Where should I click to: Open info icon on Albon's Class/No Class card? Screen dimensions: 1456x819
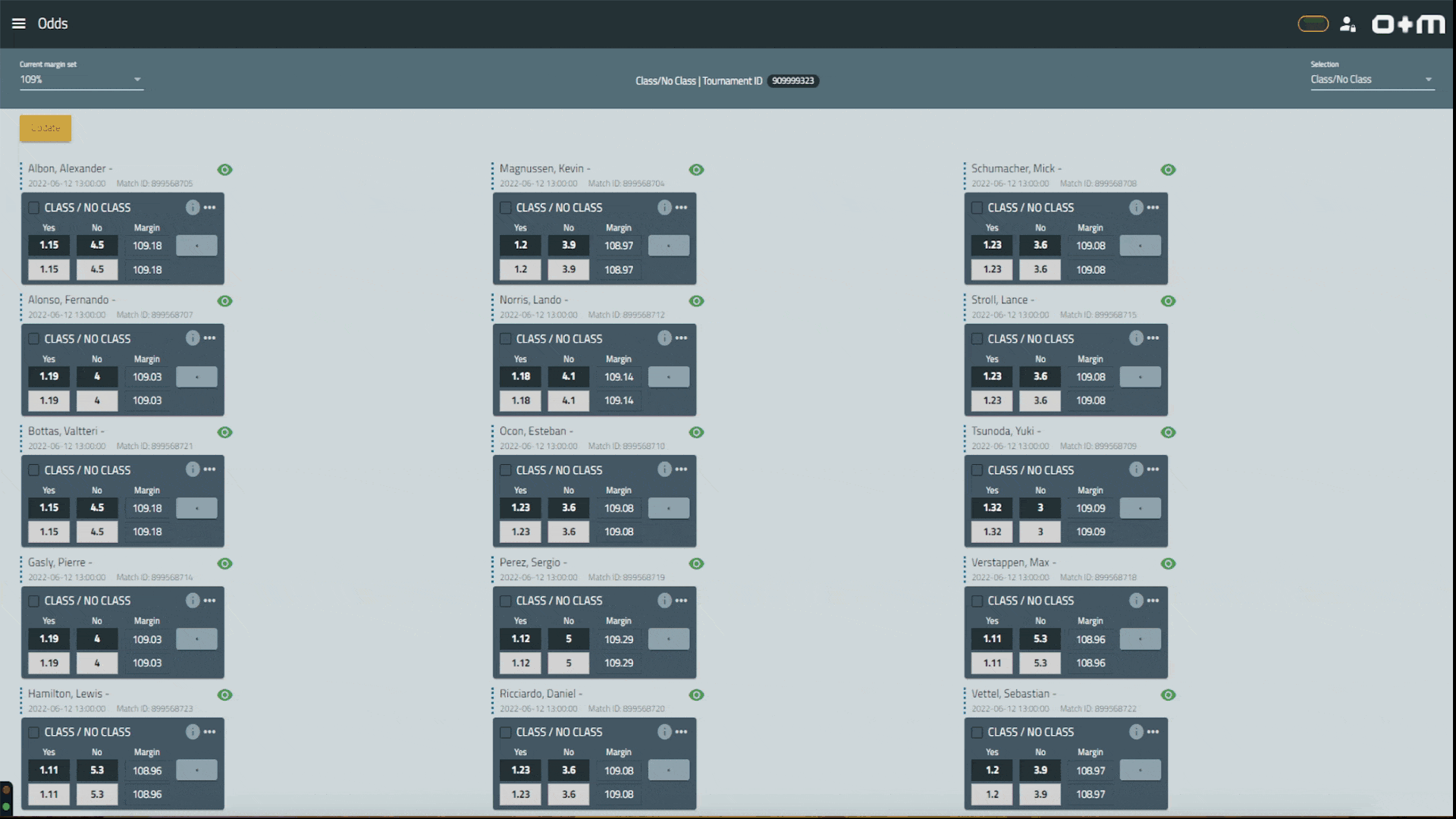[193, 207]
